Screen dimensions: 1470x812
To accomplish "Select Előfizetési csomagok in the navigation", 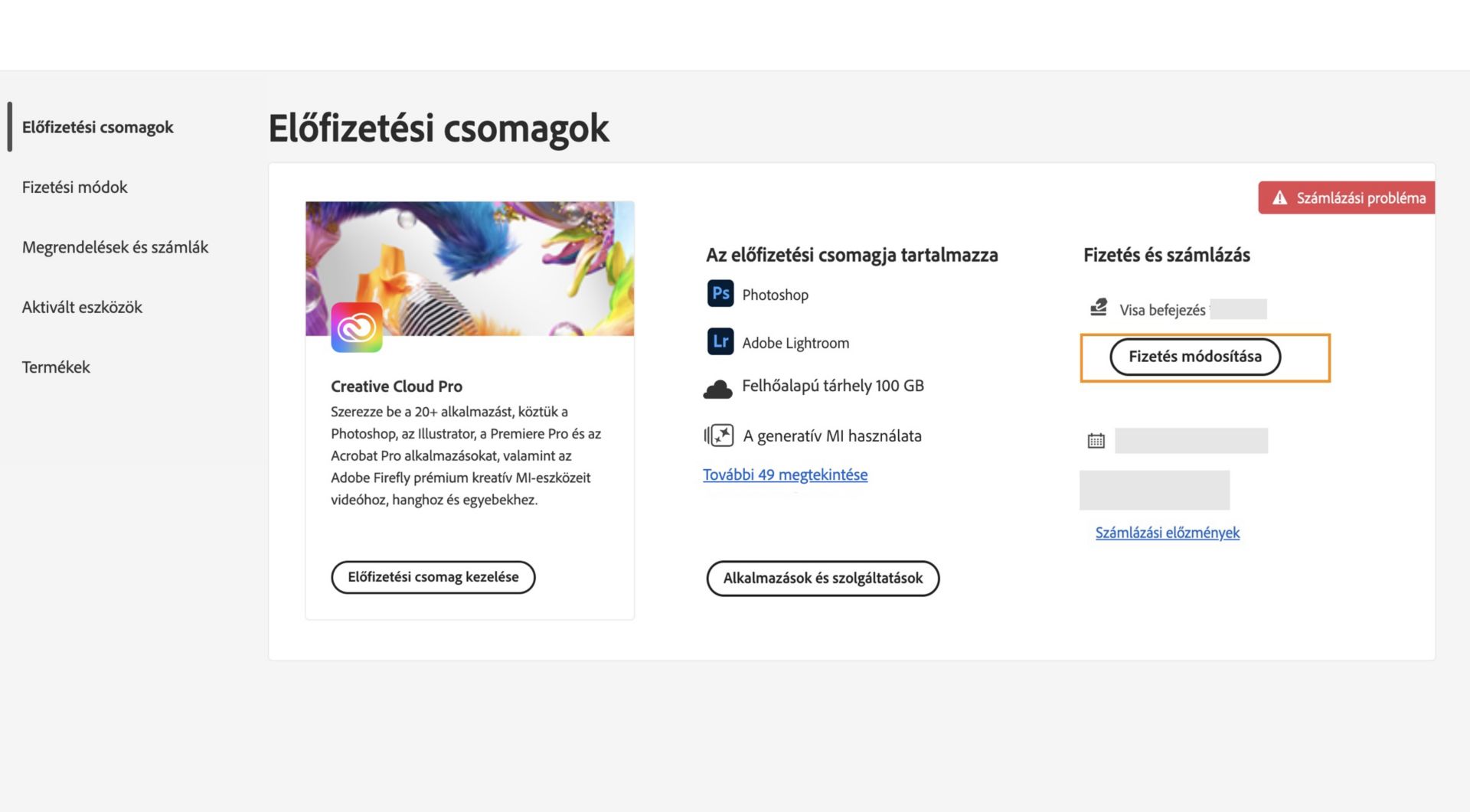I will click(x=97, y=127).
